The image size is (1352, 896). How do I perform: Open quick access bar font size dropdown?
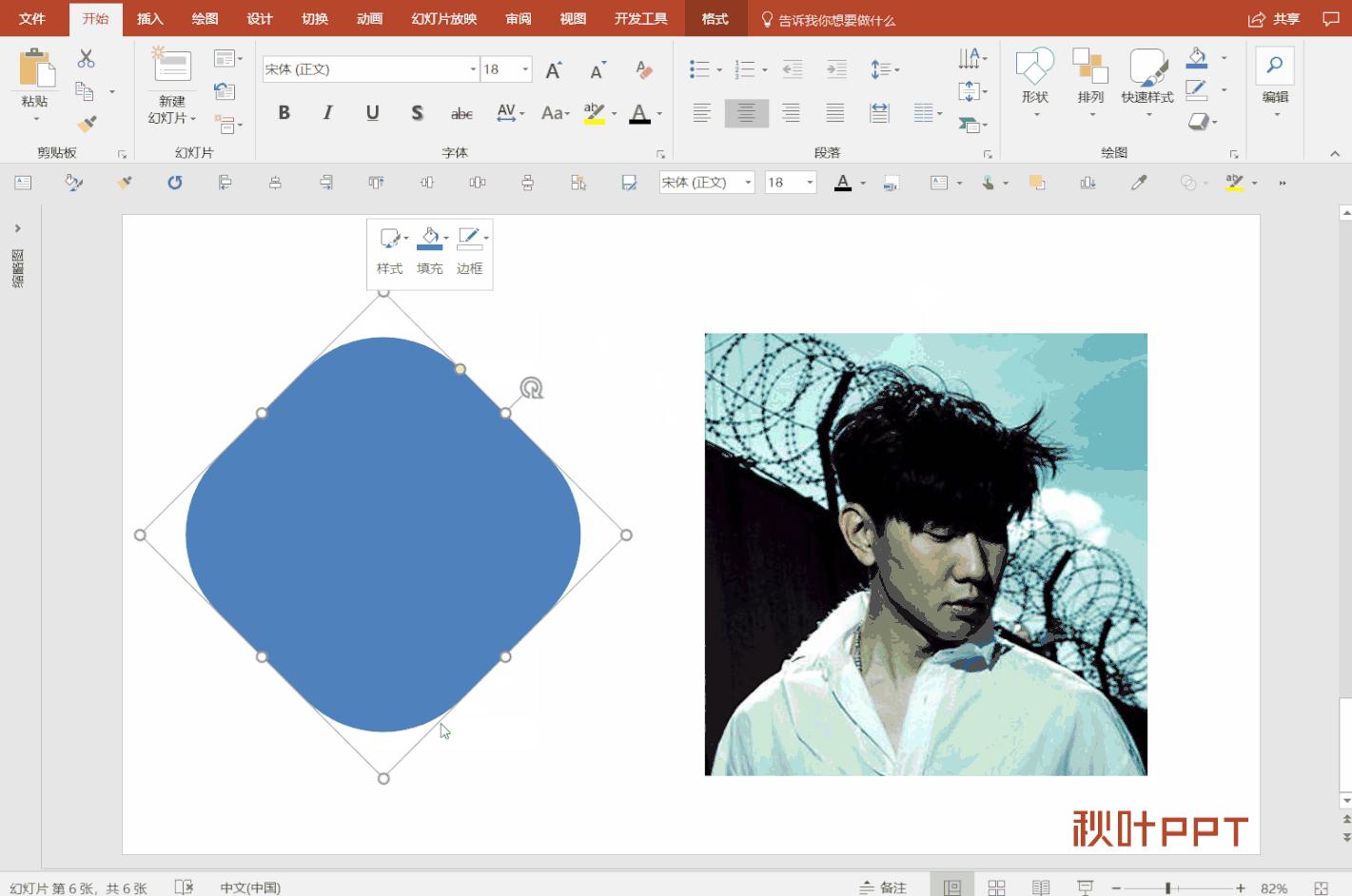(810, 183)
